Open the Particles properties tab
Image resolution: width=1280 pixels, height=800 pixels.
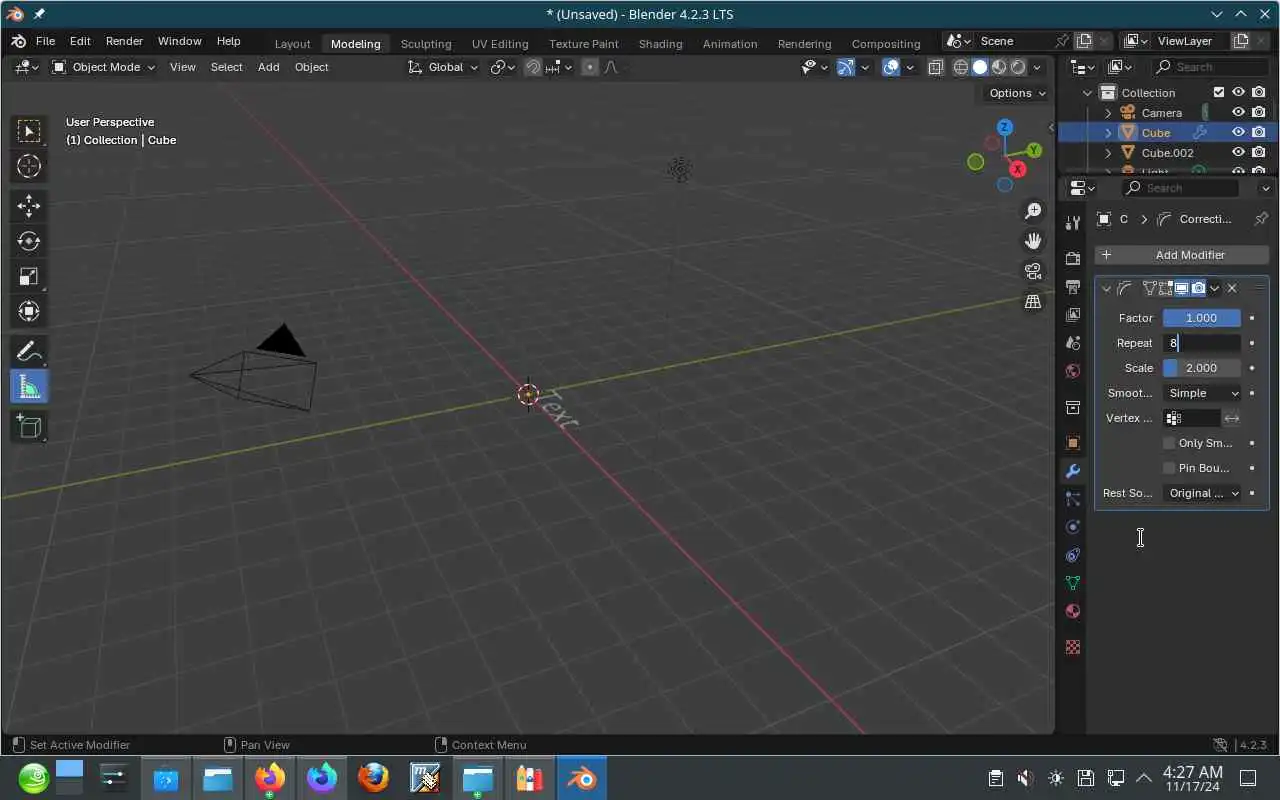point(1073,499)
